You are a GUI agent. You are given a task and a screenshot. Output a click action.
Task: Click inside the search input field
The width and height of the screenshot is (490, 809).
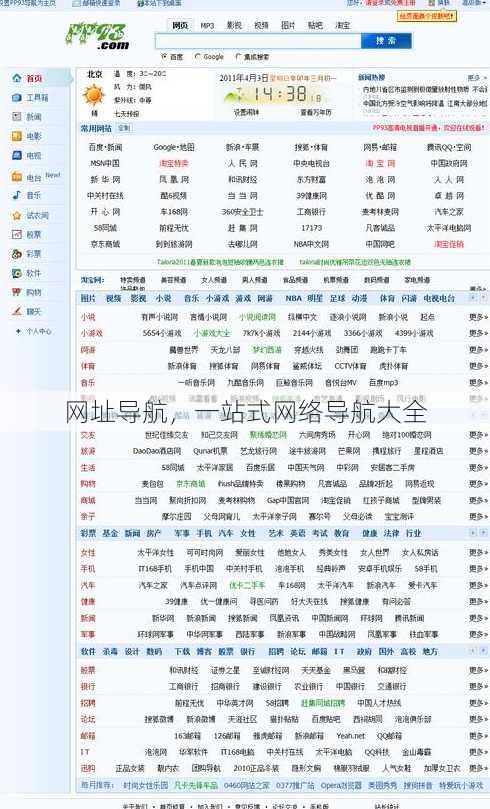click(258, 41)
